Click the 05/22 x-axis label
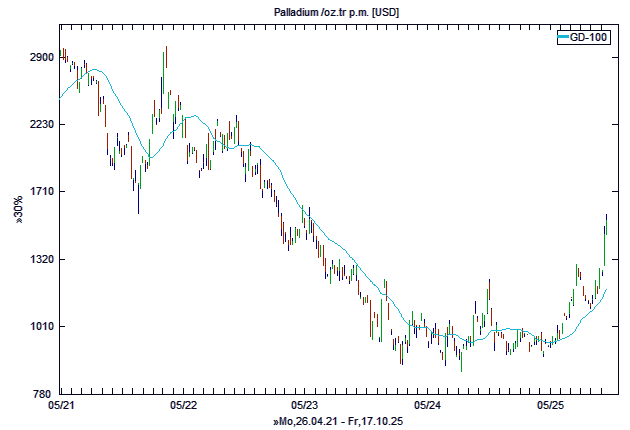 (x=183, y=406)
